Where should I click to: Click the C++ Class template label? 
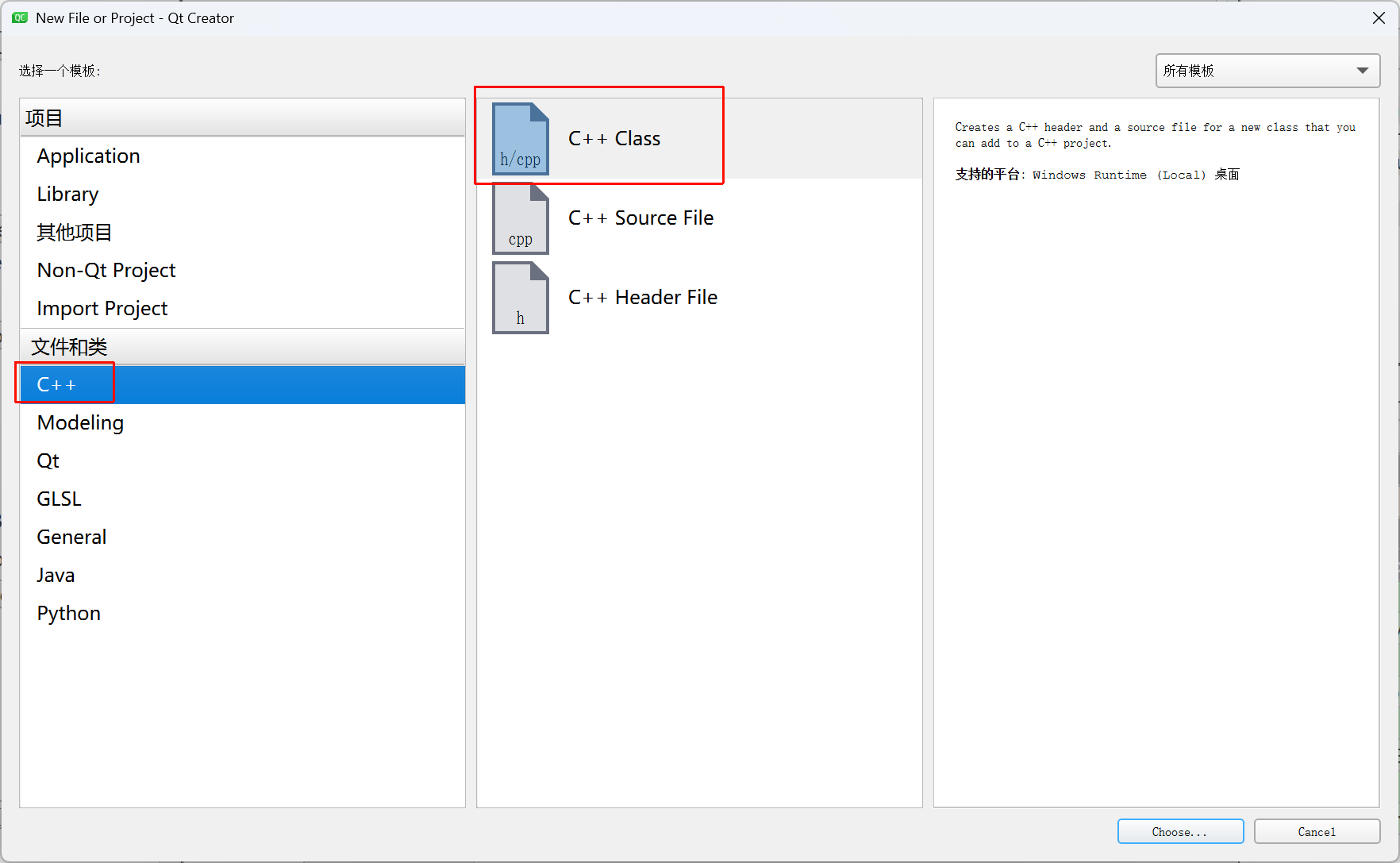(x=614, y=139)
